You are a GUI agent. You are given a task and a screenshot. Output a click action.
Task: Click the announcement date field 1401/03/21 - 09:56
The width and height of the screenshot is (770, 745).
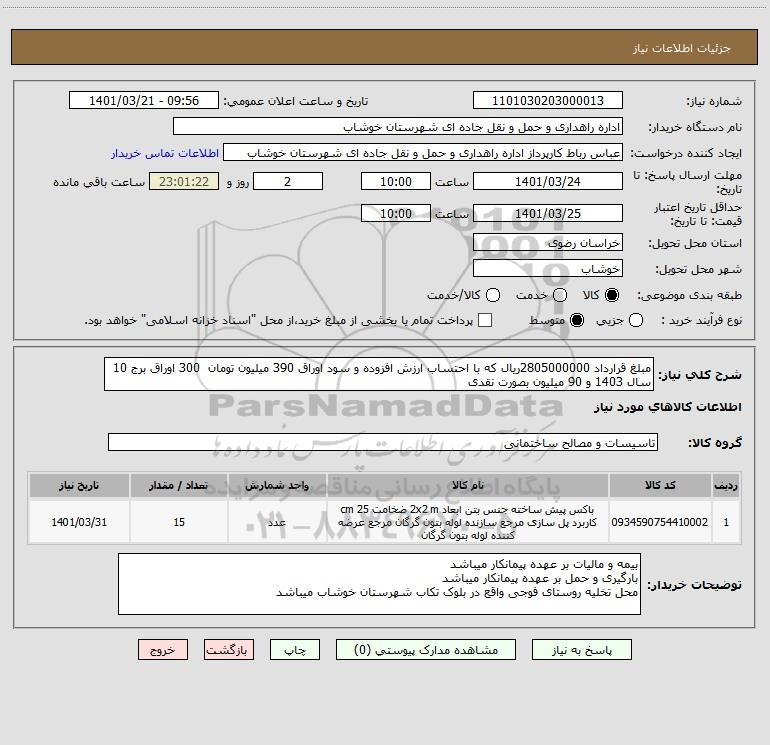144,101
